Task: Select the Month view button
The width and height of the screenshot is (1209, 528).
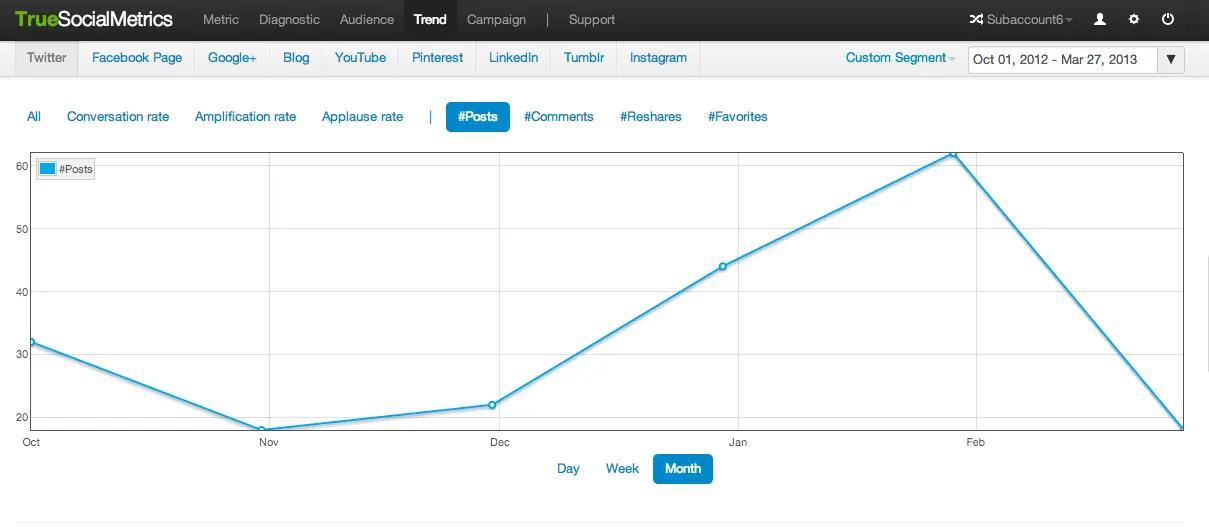Action: 682,469
